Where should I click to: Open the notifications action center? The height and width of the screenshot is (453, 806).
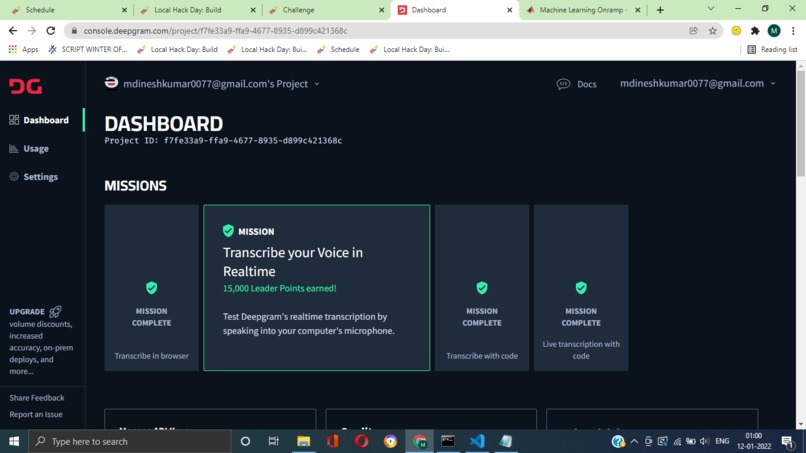click(x=787, y=441)
